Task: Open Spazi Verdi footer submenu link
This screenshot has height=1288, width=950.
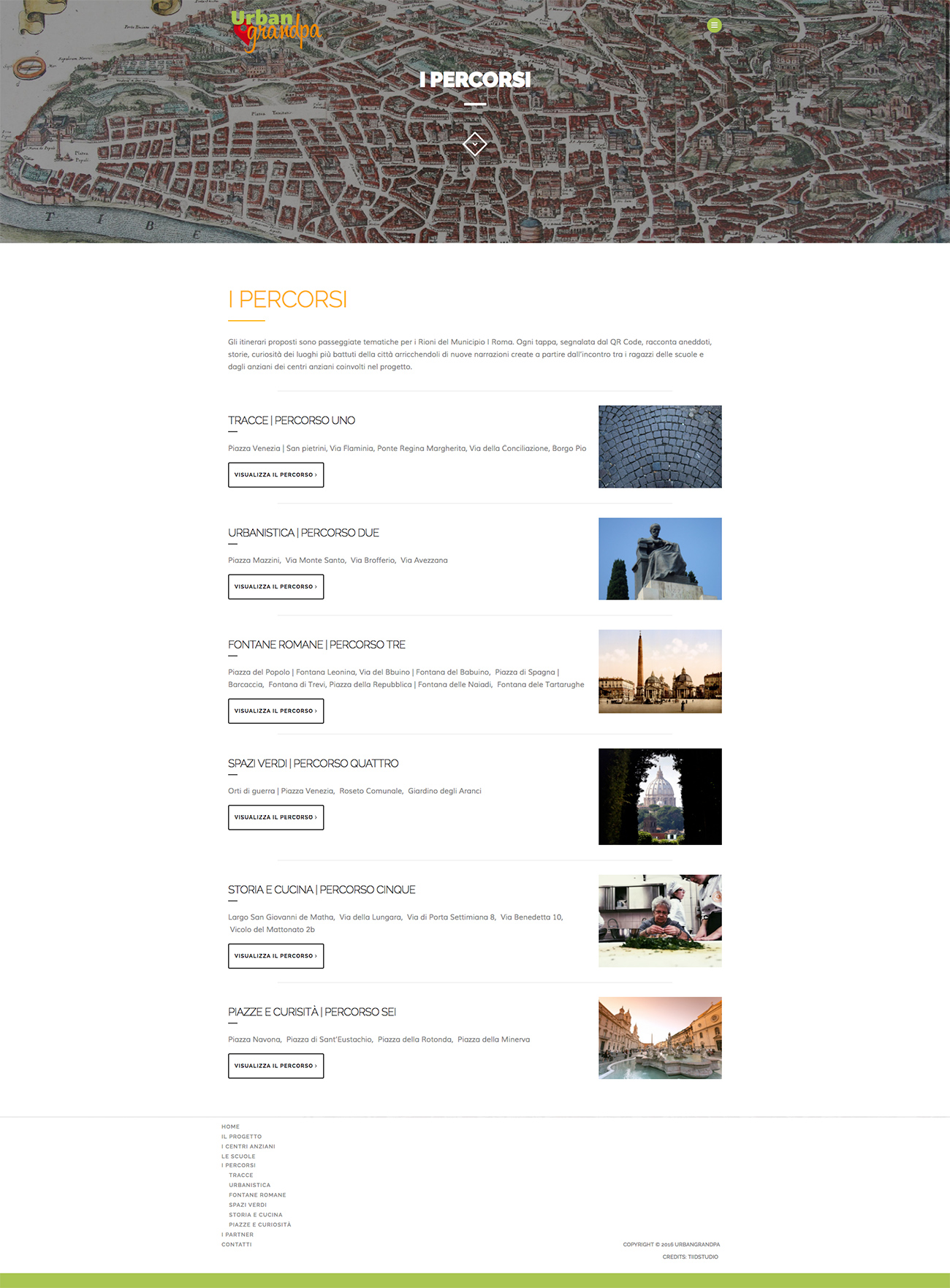Action: [x=248, y=1205]
